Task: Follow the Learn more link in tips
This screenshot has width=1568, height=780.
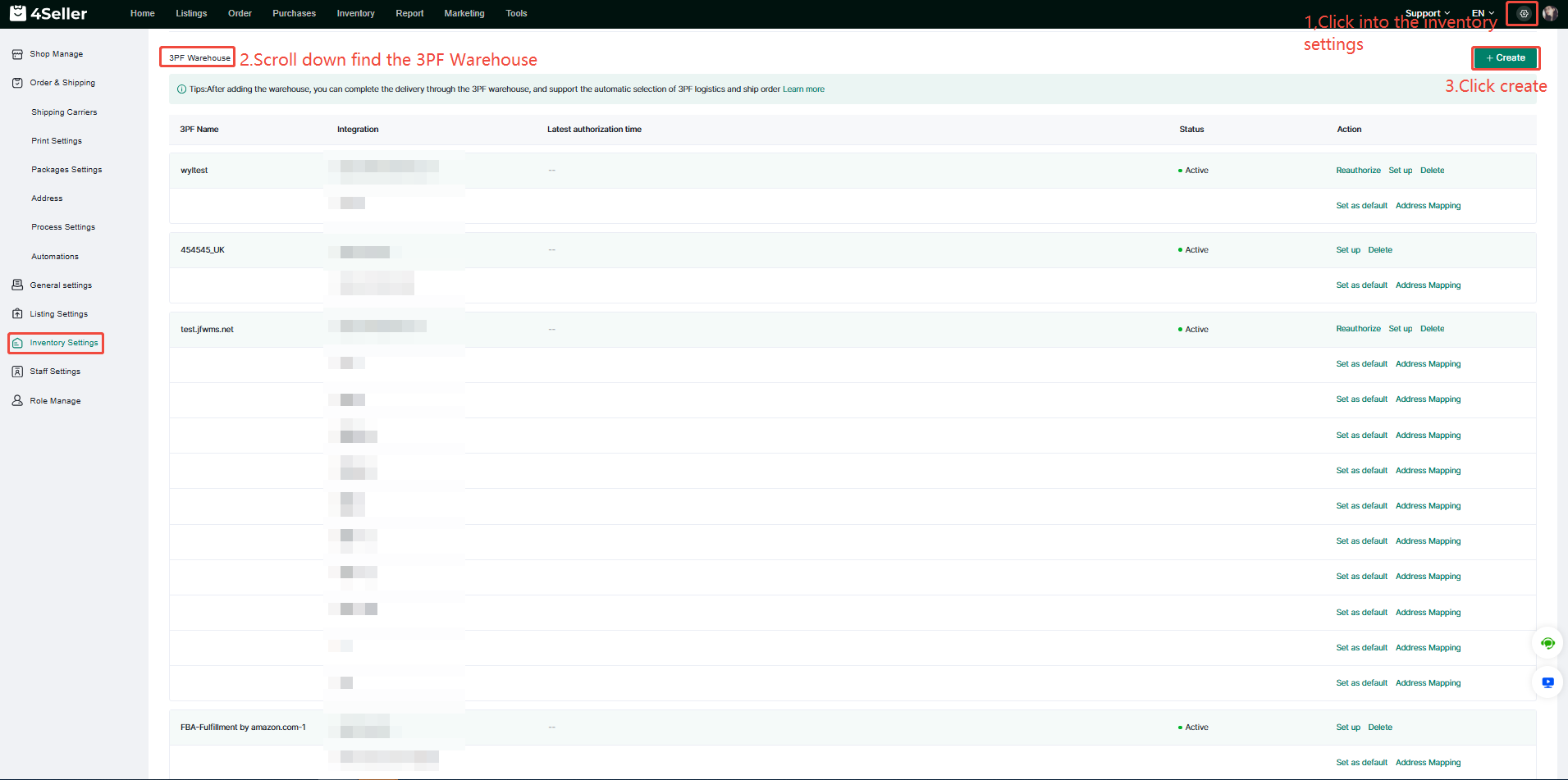Action: (x=803, y=89)
